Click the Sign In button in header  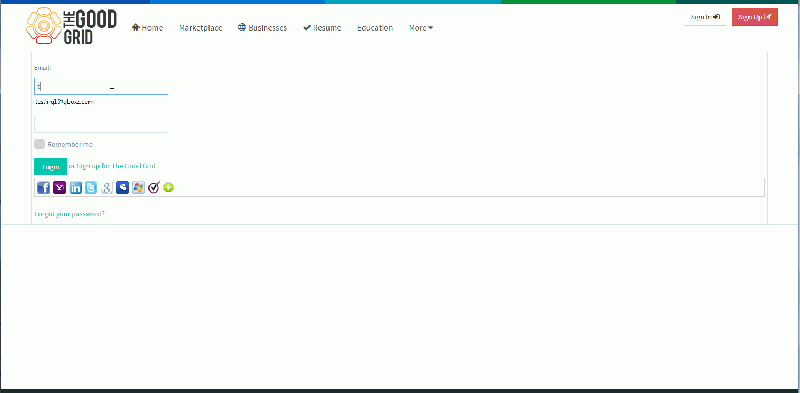pos(705,17)
